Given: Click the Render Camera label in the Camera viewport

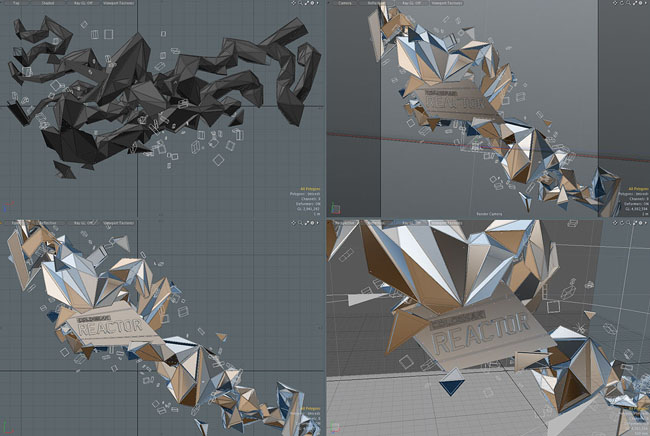Looking at the screenshot, I should point(490,214).
